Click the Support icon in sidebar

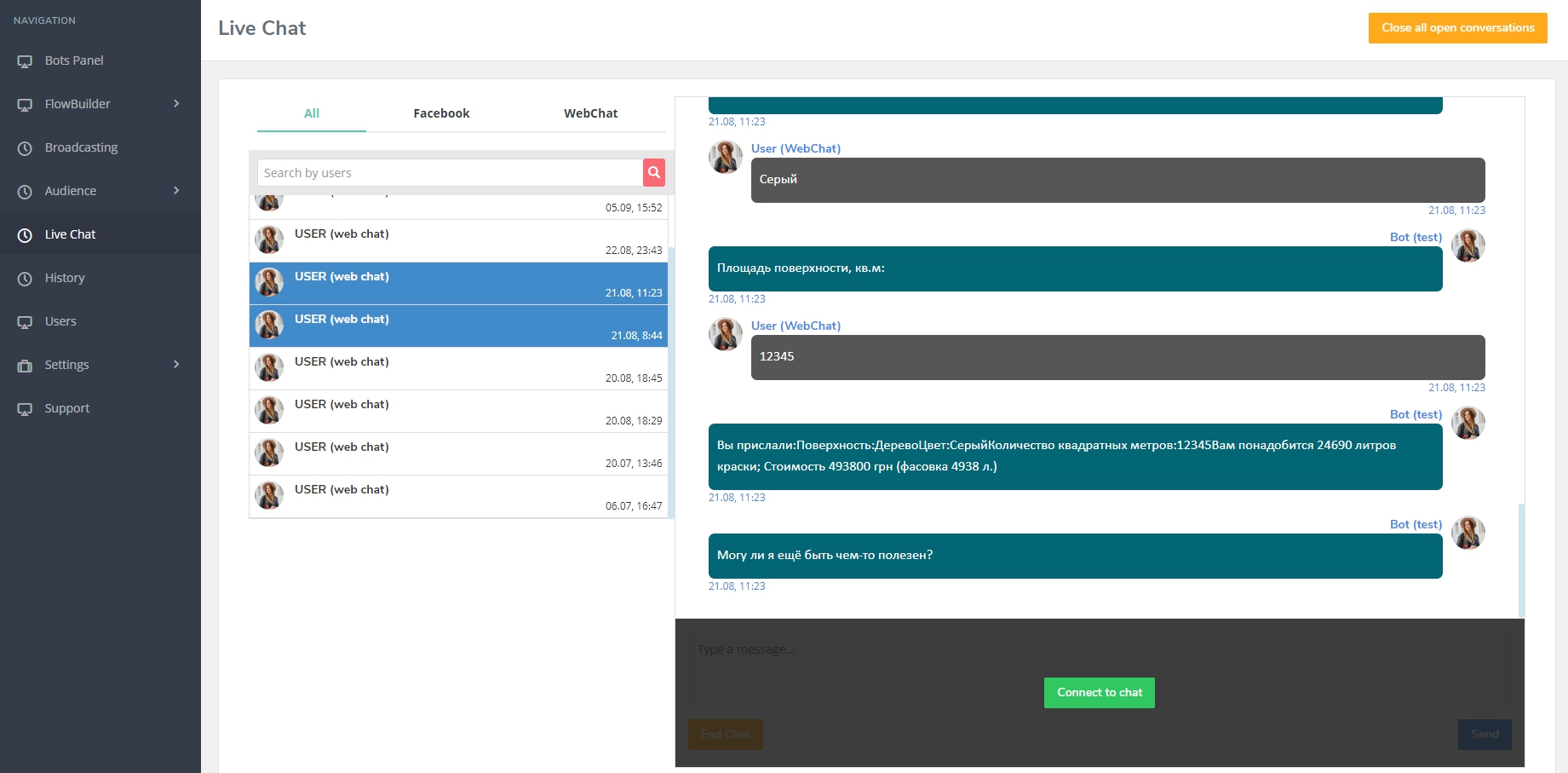pyautogui.click(x=25, y=409)
